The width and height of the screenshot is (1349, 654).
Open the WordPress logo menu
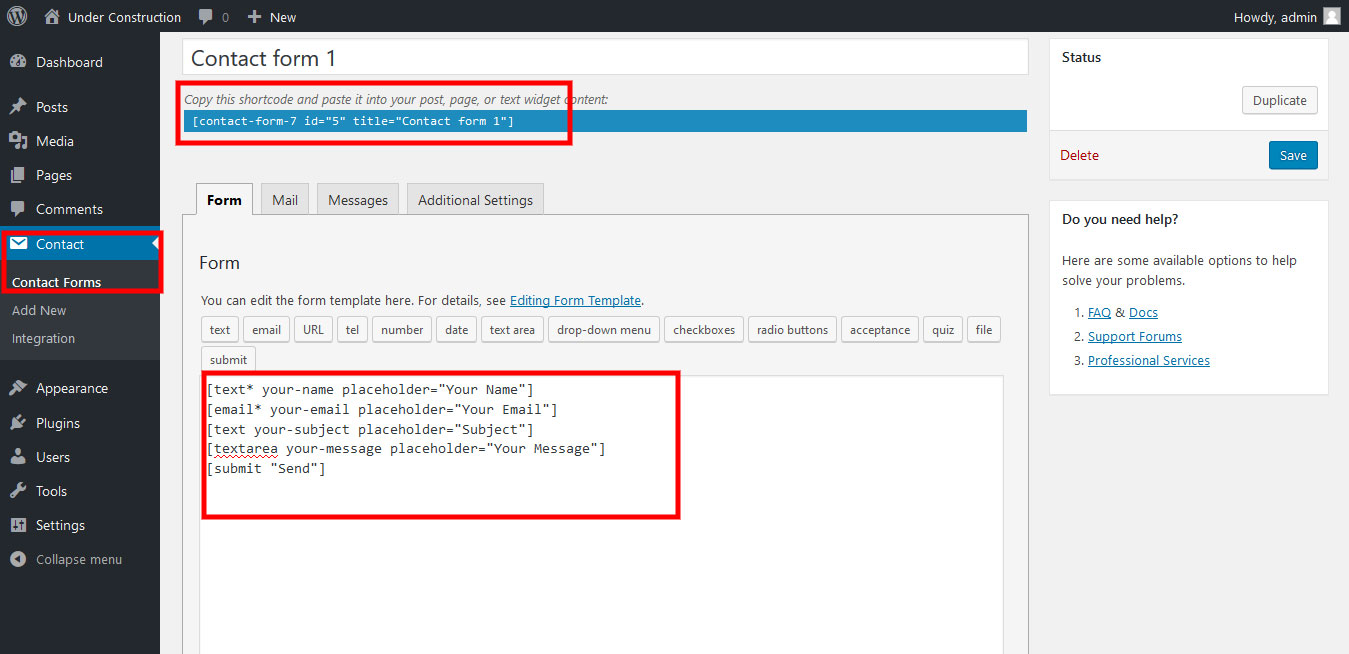(17, 17)
